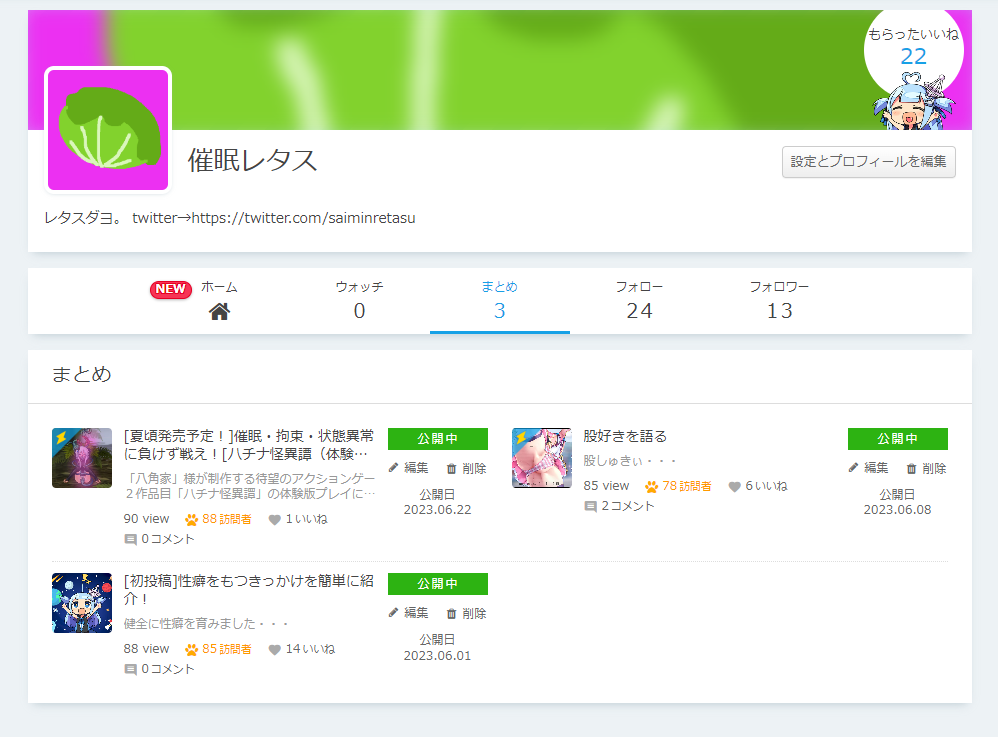Click paw icon next to 88 visitors
This screenshot has width=998, height=737.
(191, 519)
